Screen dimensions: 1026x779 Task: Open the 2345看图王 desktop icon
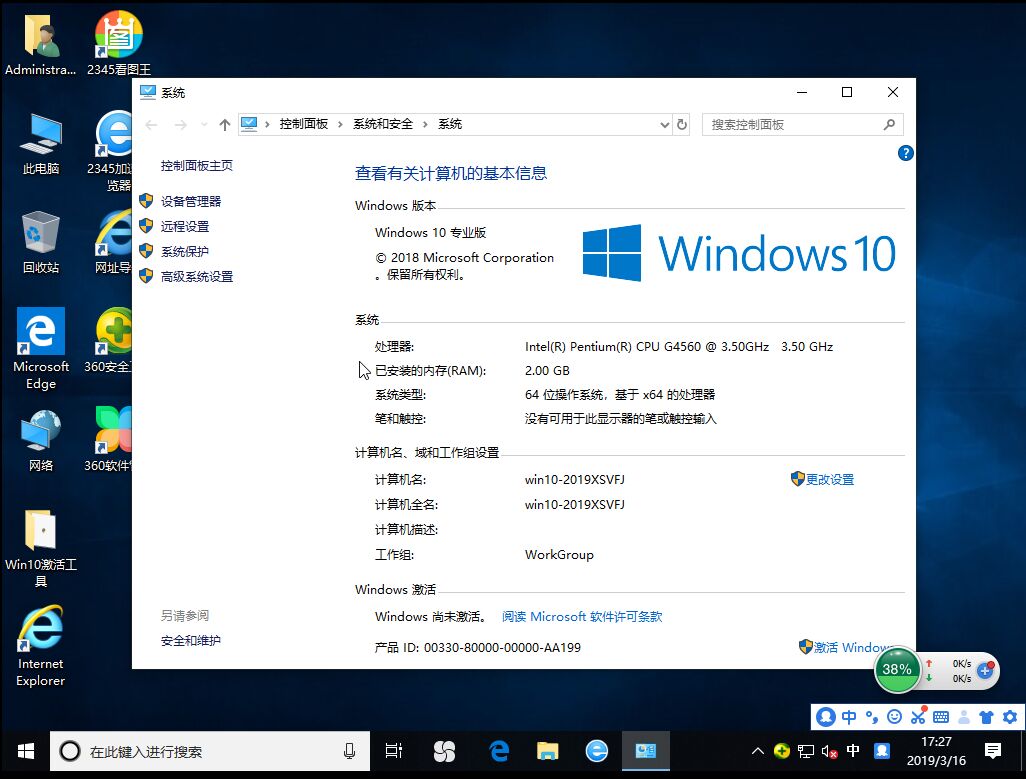click(x=118, y=44)
